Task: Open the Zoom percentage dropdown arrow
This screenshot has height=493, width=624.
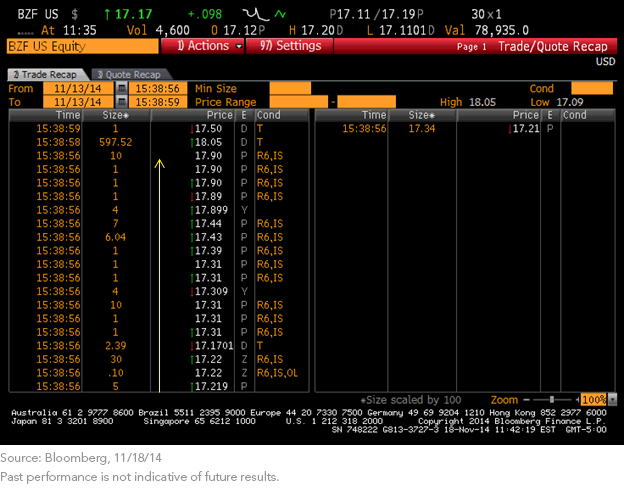Action: [x=612, y=399]
